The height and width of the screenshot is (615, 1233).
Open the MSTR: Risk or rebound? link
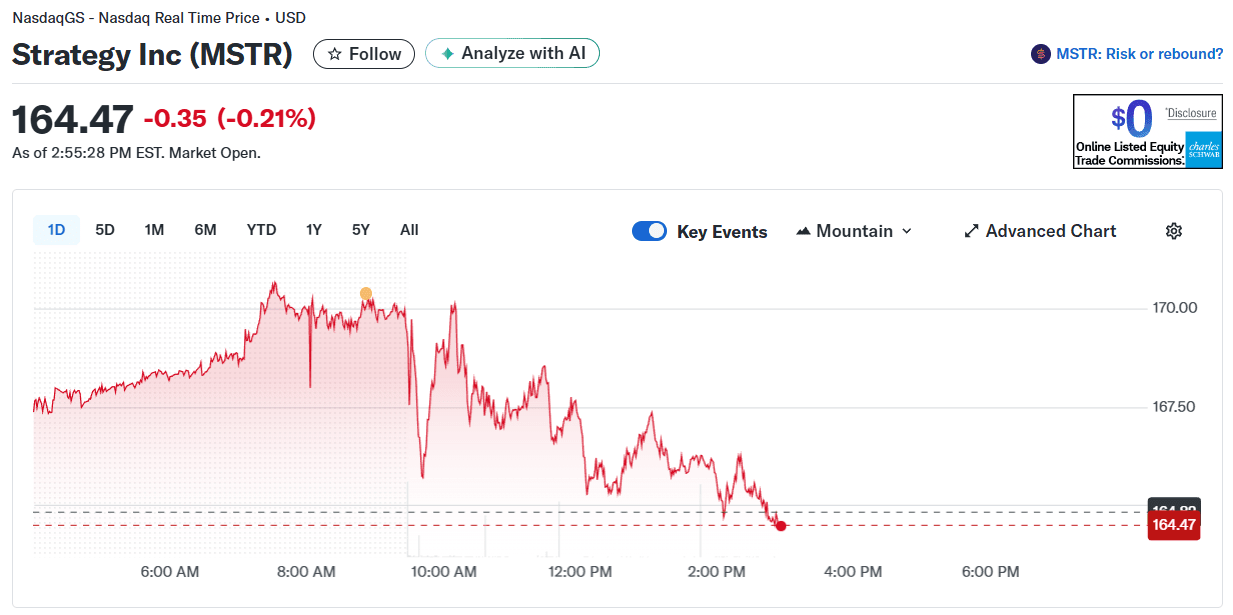tap(1140, 54)
